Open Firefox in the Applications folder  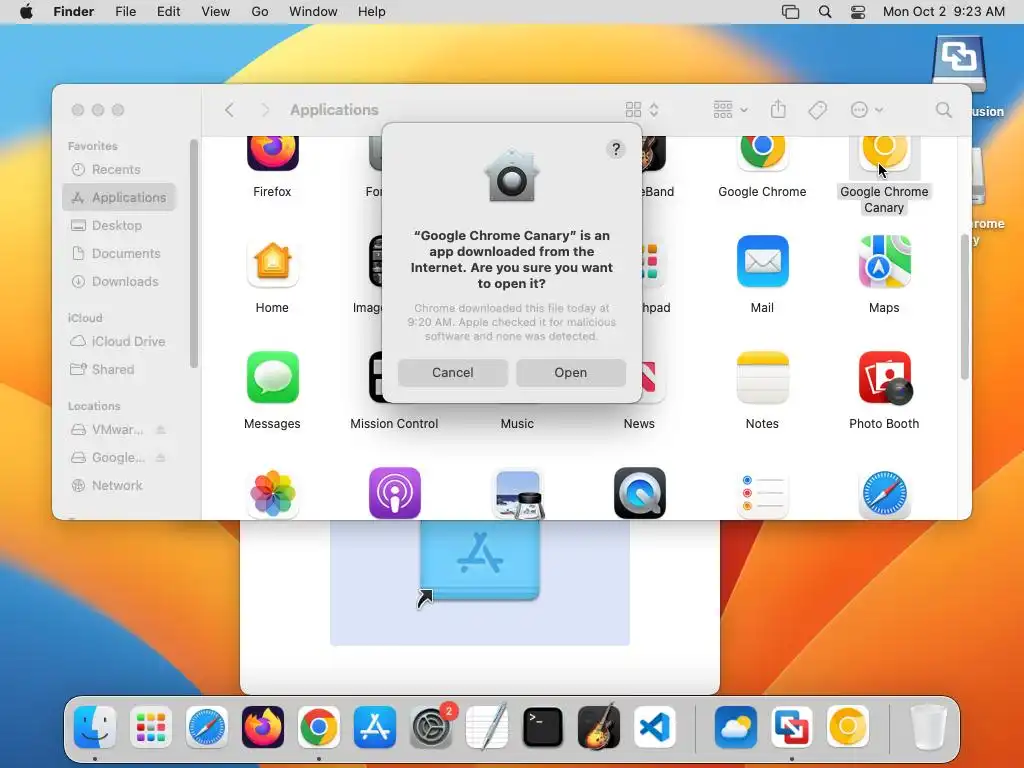coord(272,153)
